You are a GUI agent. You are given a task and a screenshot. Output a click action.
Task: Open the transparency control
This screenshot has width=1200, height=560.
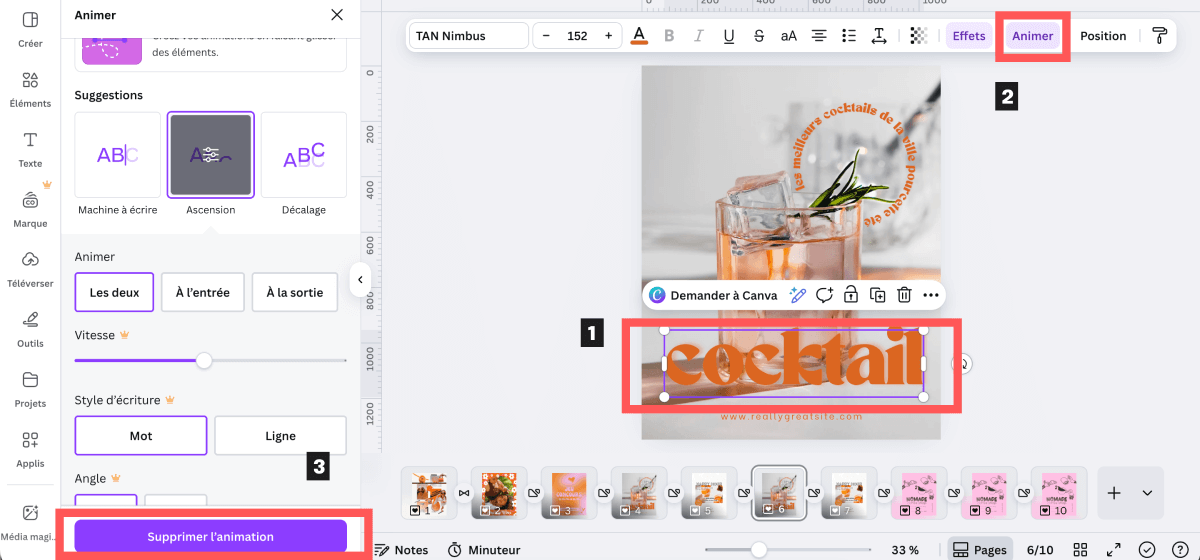tap(918, 36)
